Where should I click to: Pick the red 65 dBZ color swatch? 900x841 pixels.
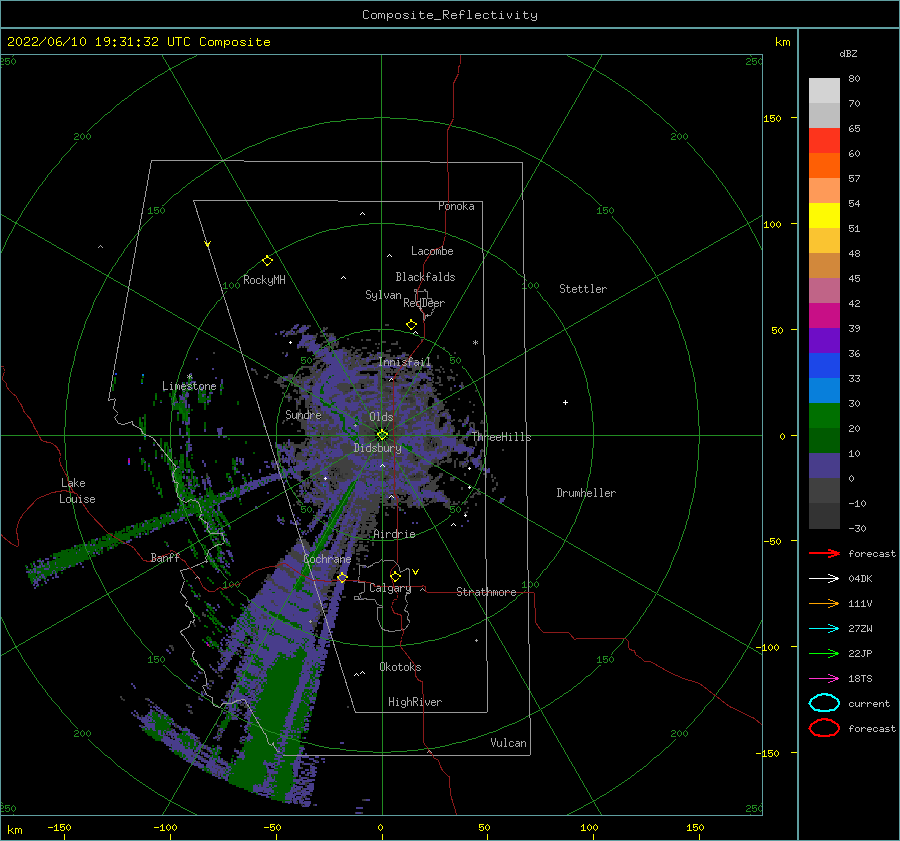824,141
